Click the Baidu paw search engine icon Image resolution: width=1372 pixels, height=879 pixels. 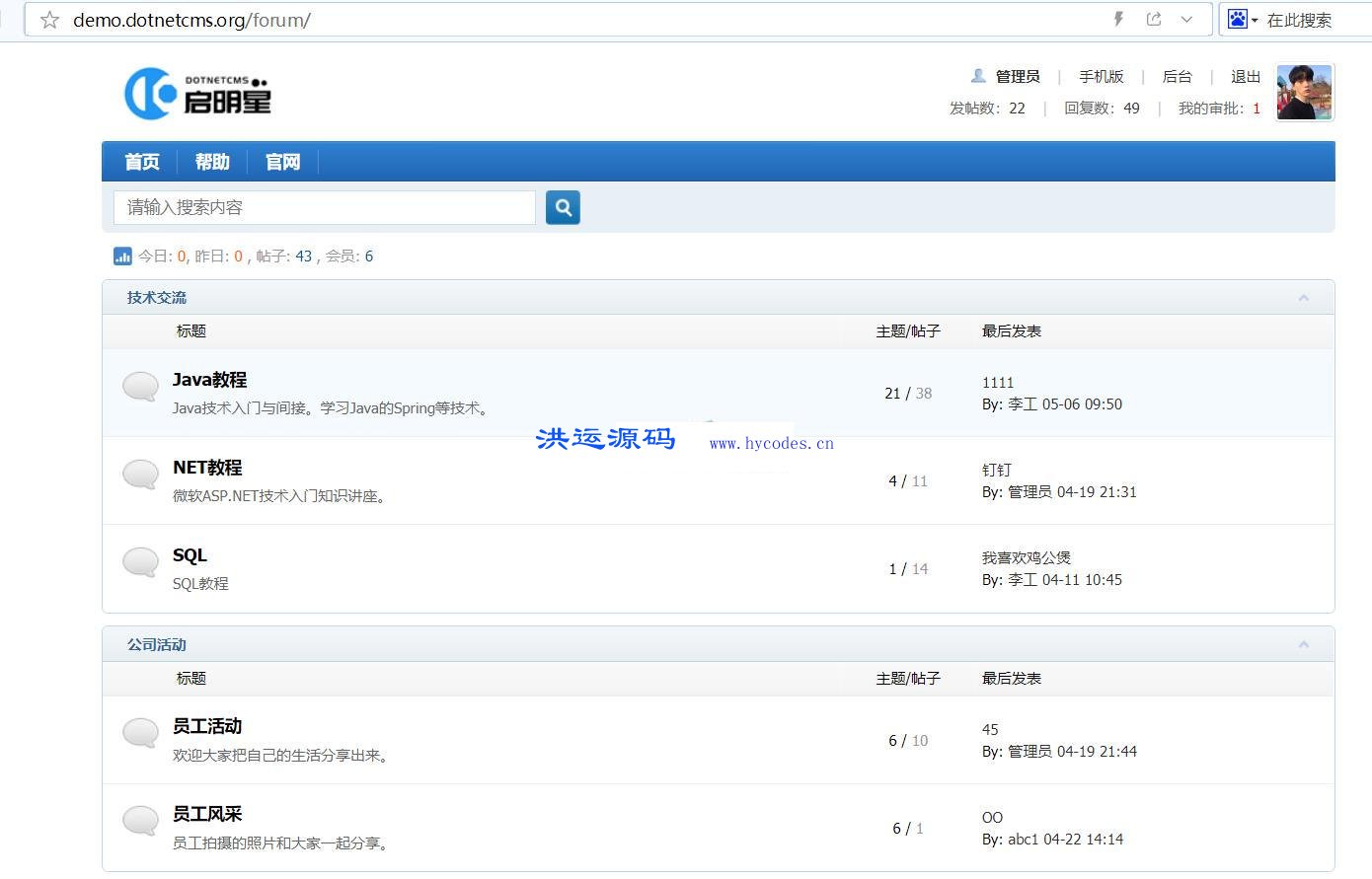1237,19
